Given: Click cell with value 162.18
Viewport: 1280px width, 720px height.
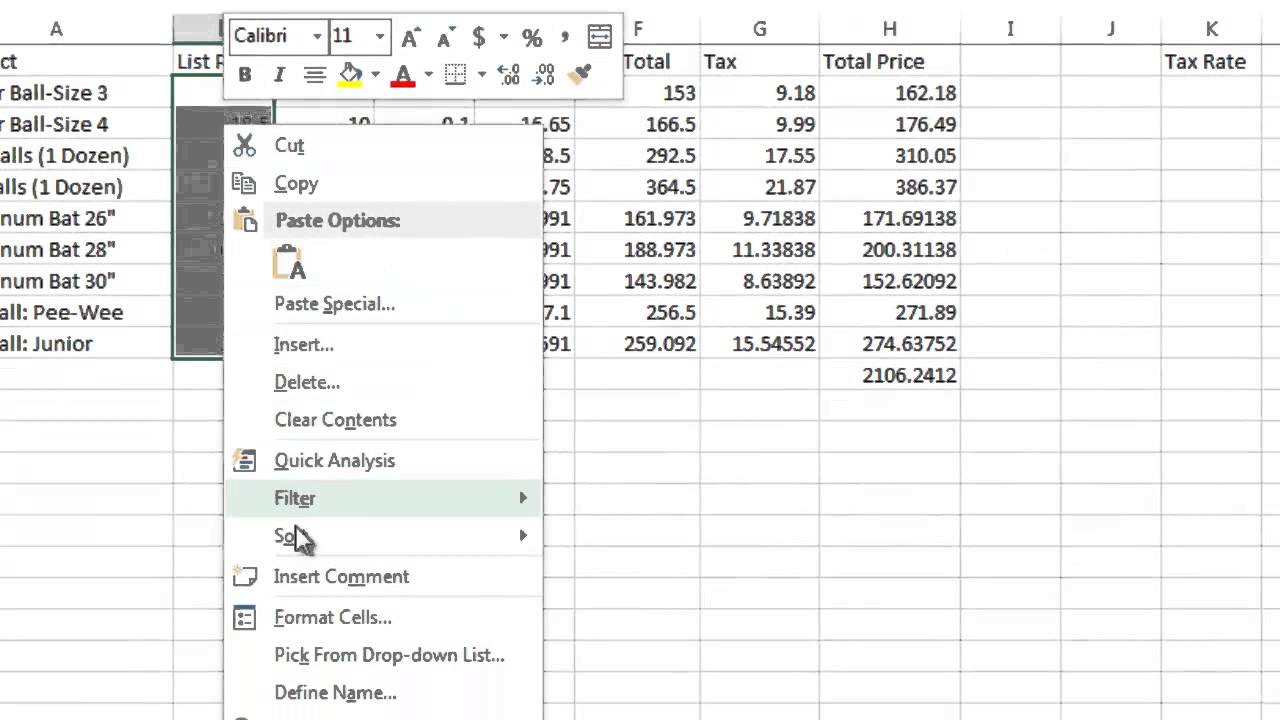Looking at the screenshot, I should pos(890,93).
